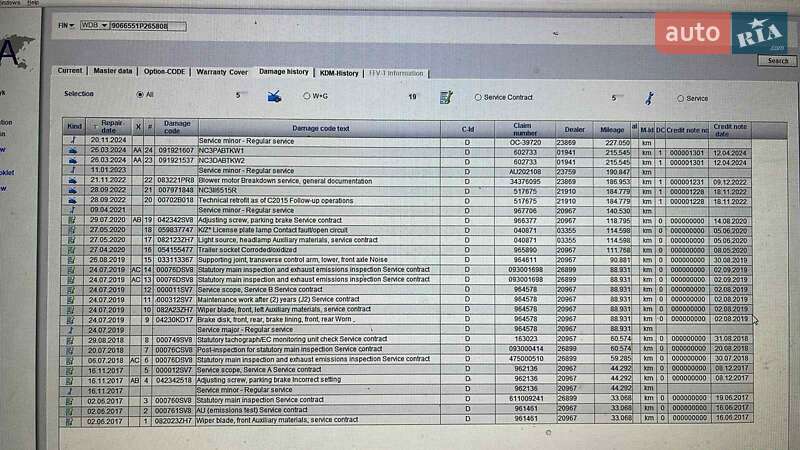
Task: Open the FIN dropdown
Action: pyautogui.click(x=65, y=25)
